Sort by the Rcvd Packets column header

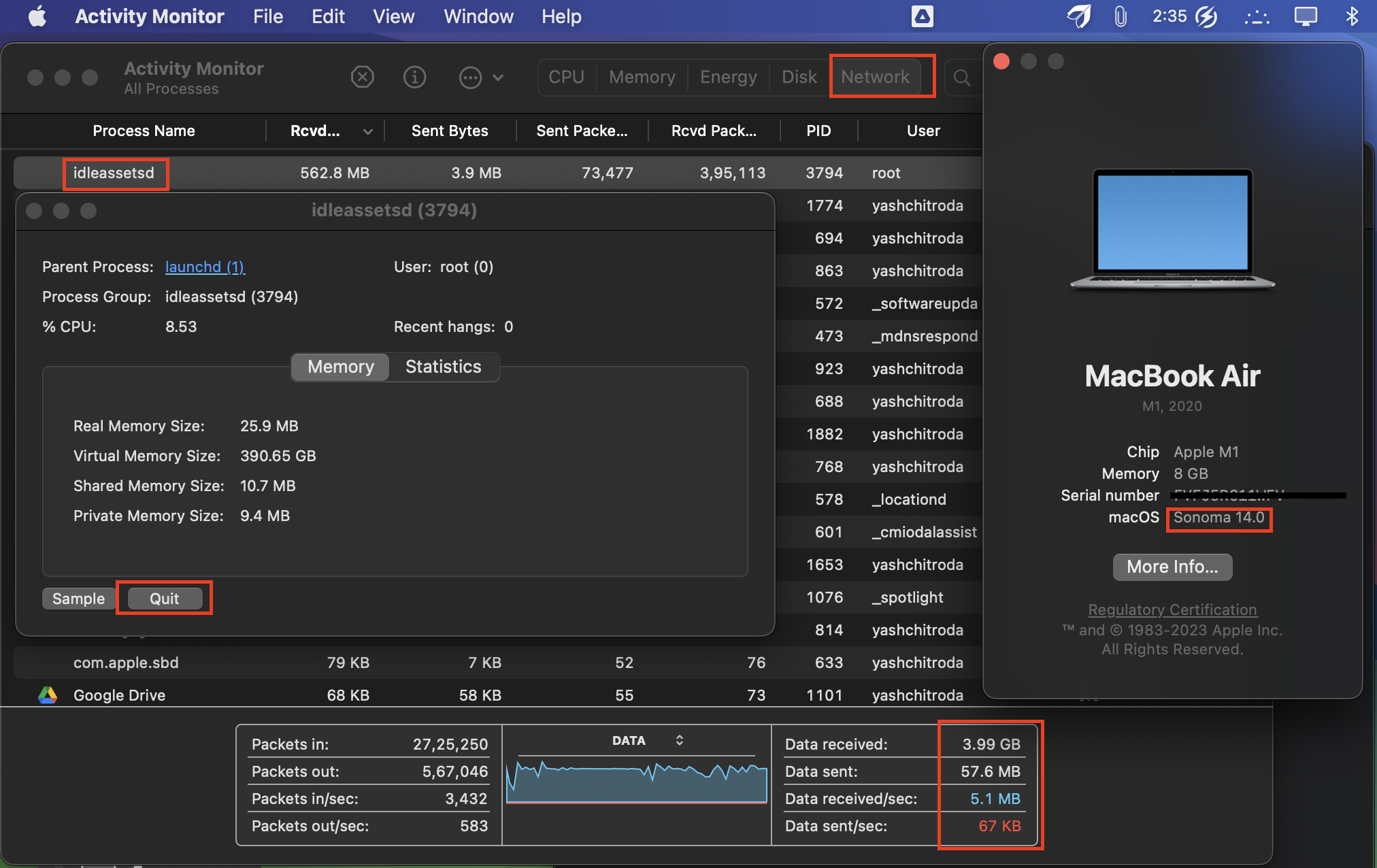714,131
